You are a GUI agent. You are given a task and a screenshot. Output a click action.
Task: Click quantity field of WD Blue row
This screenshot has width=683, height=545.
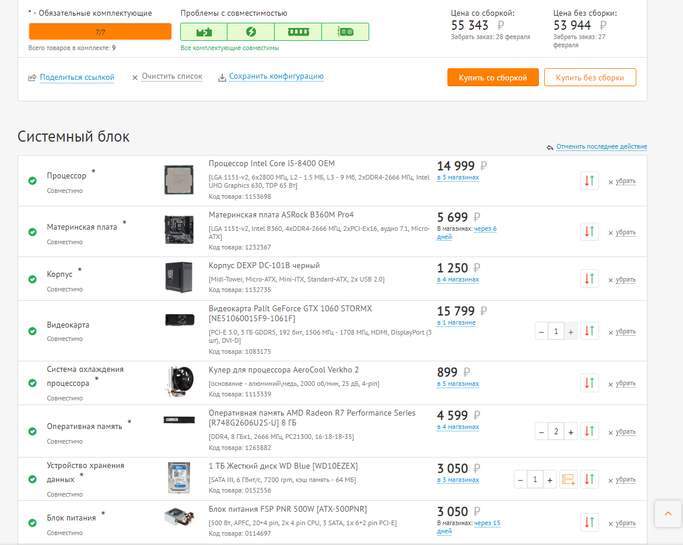pyautogui.click(x=535, y=480)
